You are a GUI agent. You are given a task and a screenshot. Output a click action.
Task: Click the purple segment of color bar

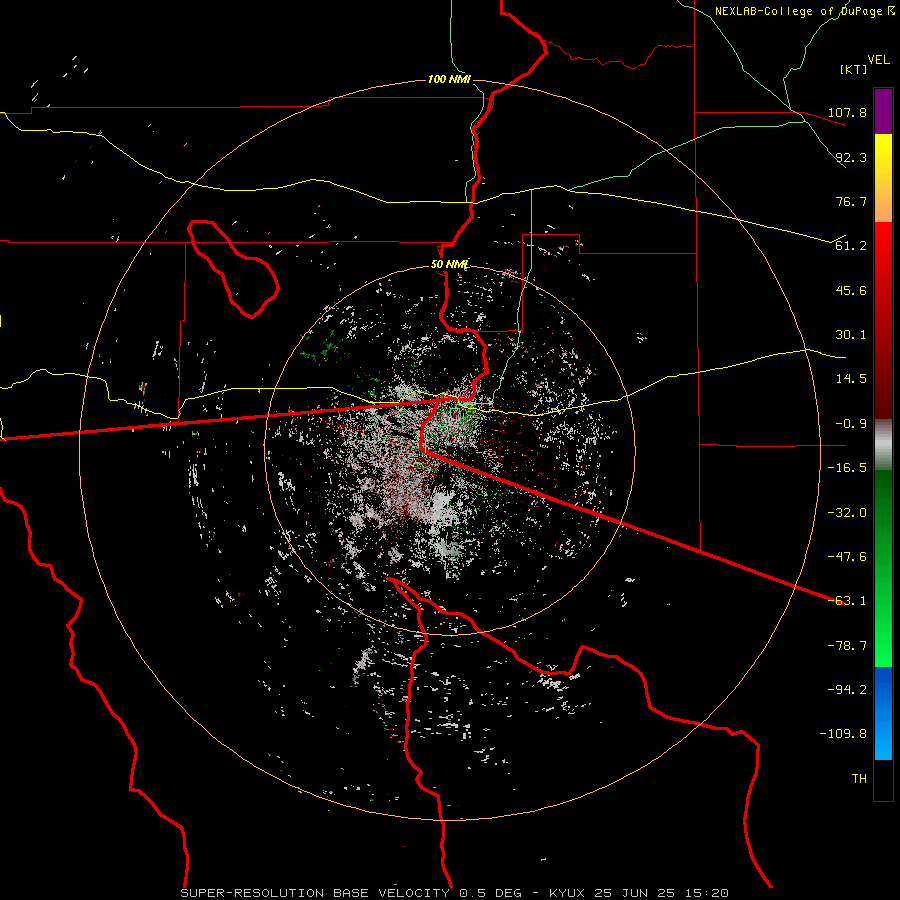pyautogui.click(x=883, y=111)
